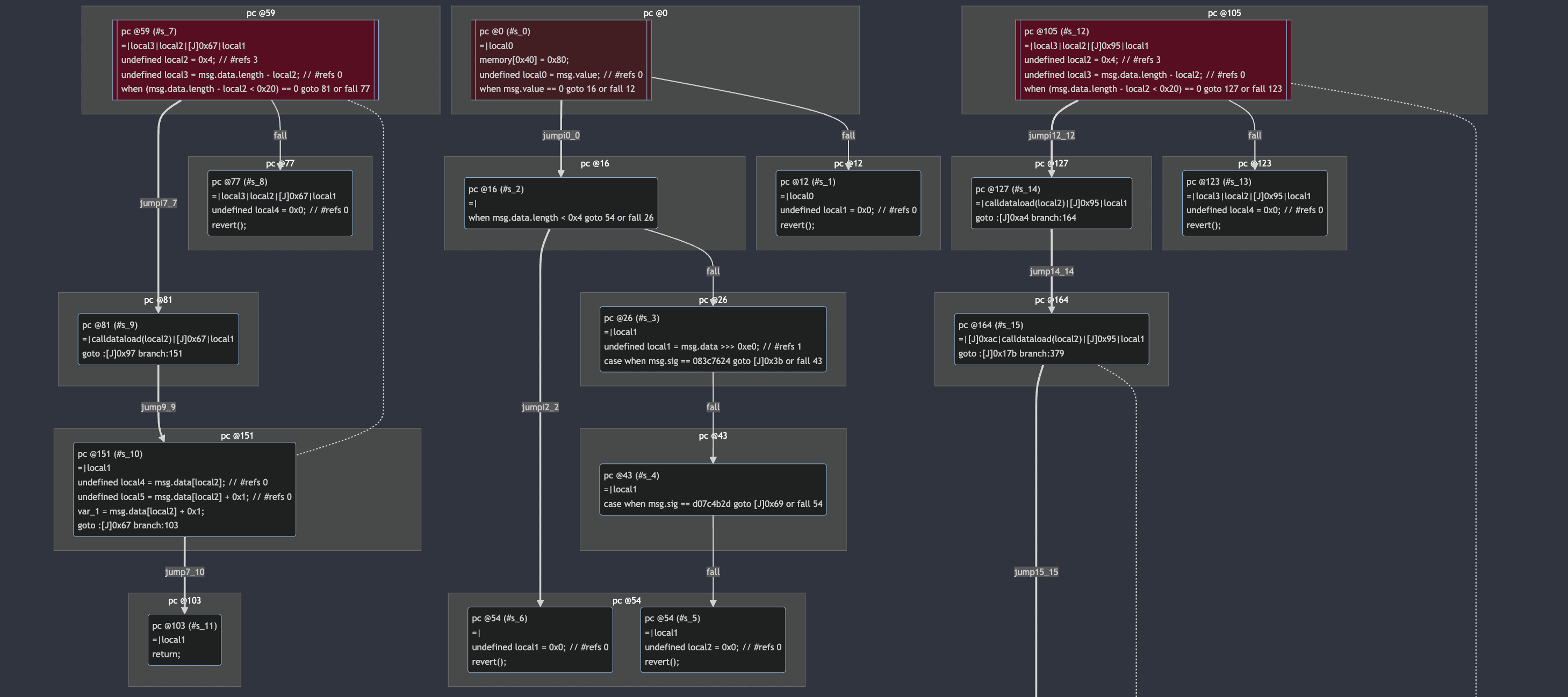Click 'var_1 = msg.data[local2] + 0x1;' line
Screen dimensions: 1568x697
pyautogui.click(x=141, y=511)
